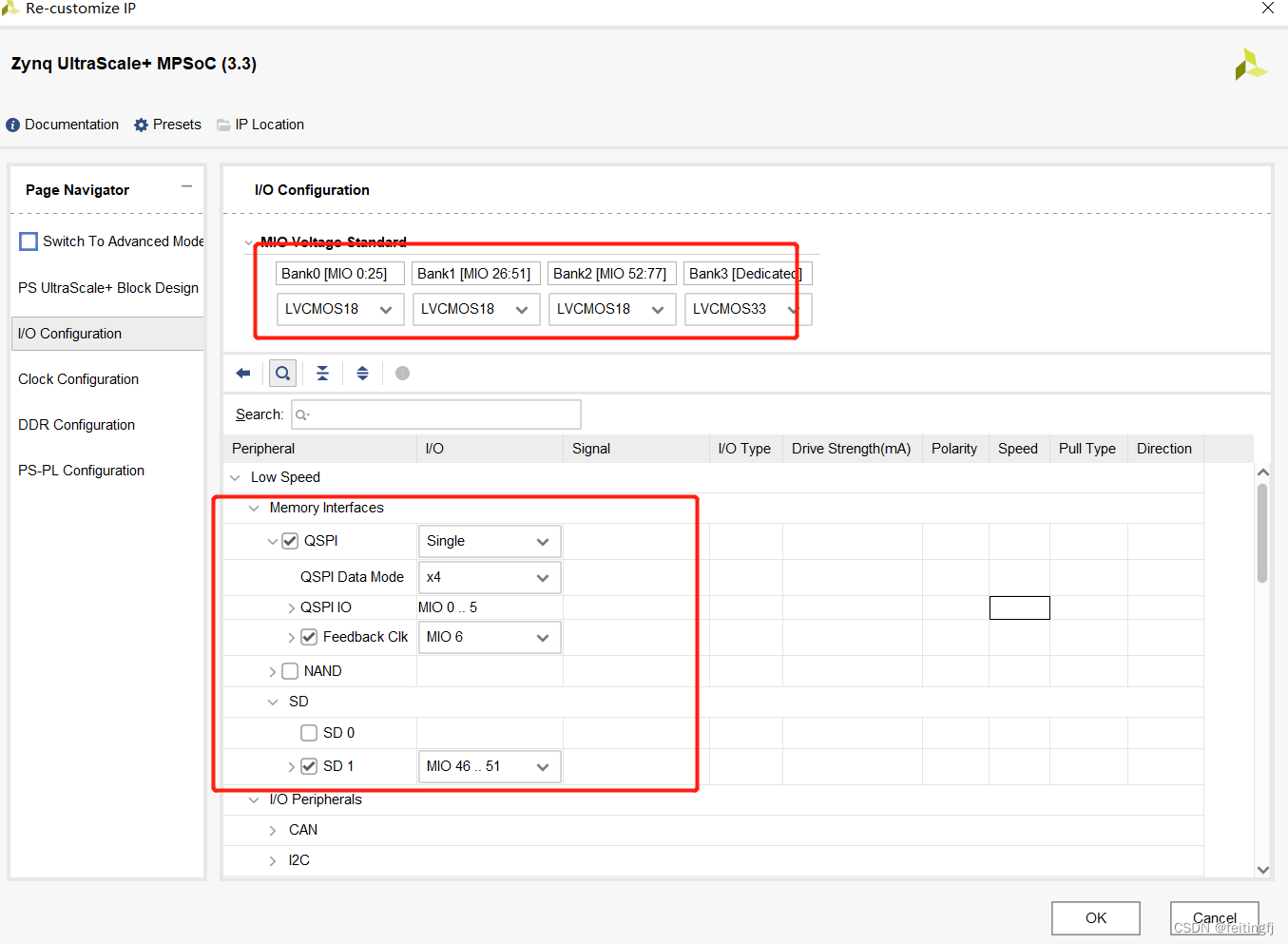Collapse MIO Voltage Standard section
The width and height of the screenshot is (1288, 944).
click(249, 242)
